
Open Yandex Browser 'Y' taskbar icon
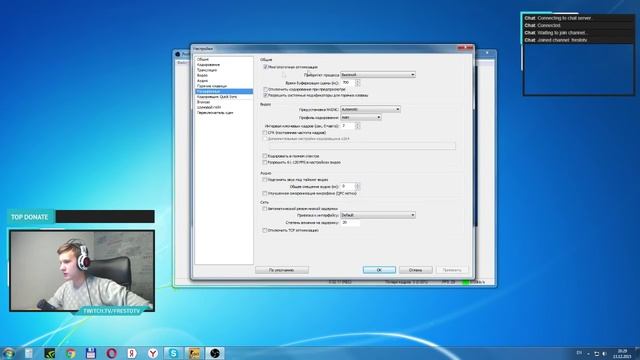point(153,353)
